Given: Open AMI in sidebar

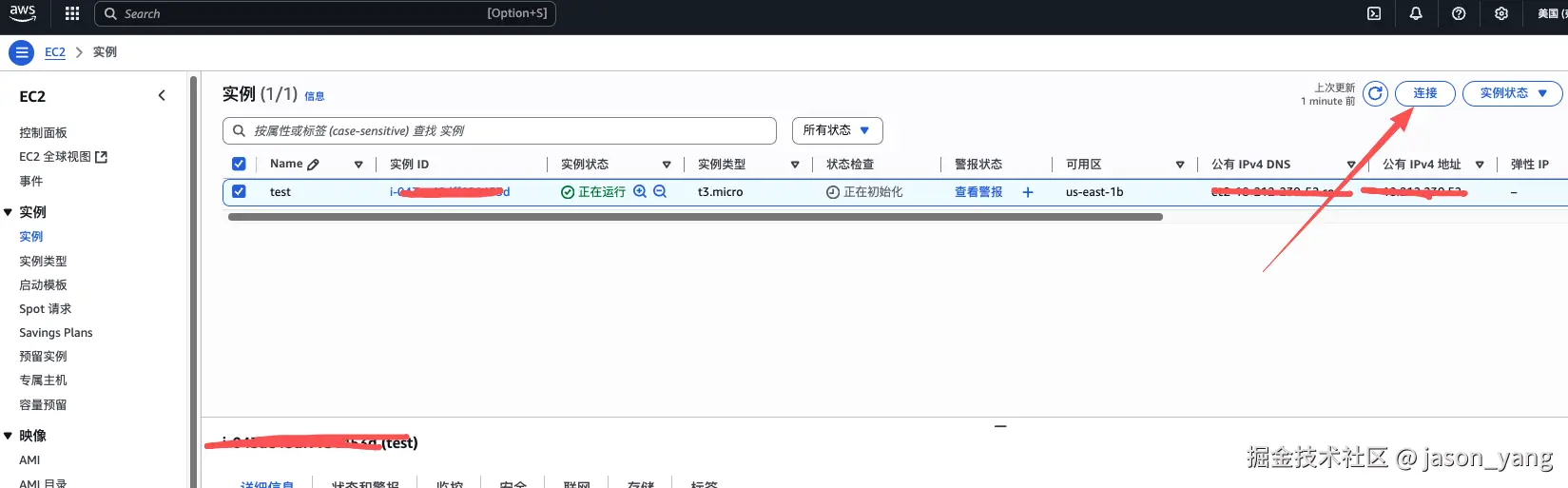Looking at the screenshot, I should (x=29, y=459).
